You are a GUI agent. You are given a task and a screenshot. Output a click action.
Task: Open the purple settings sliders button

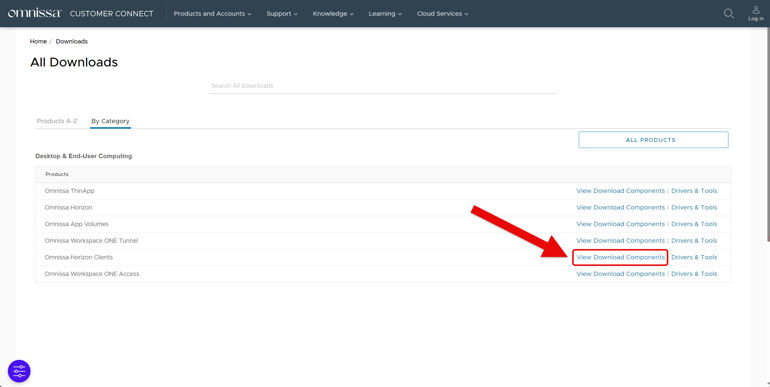(x=19, y=371)
